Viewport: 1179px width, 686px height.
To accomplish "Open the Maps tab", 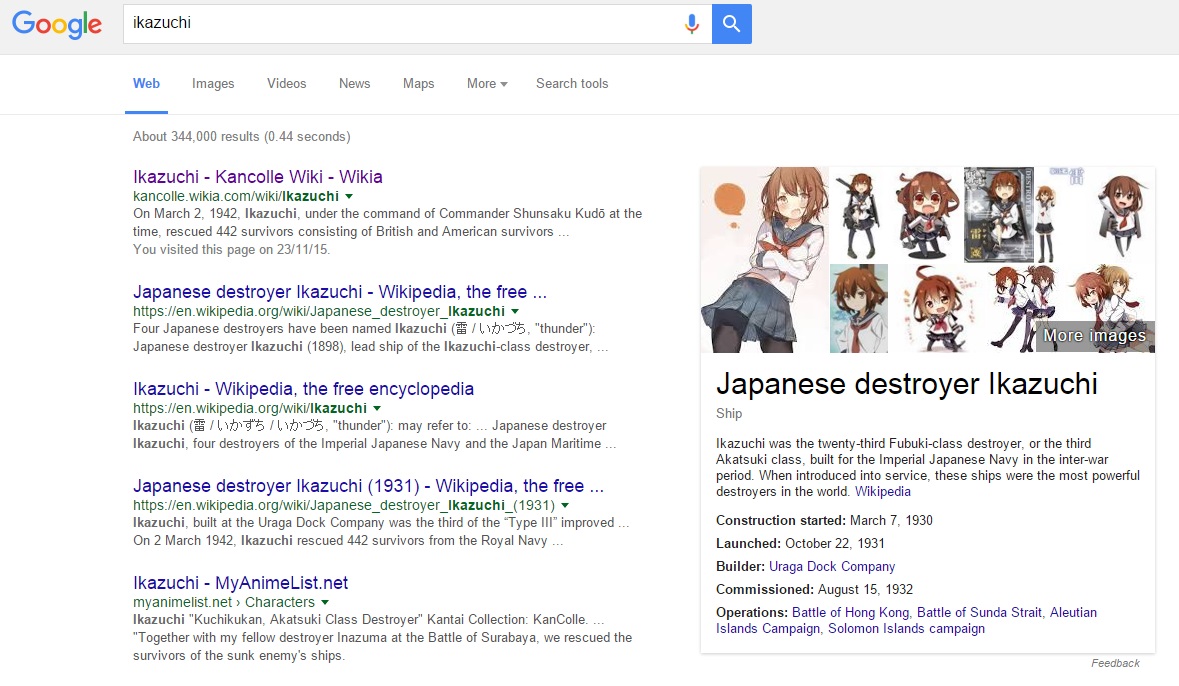I will (418, 83).
